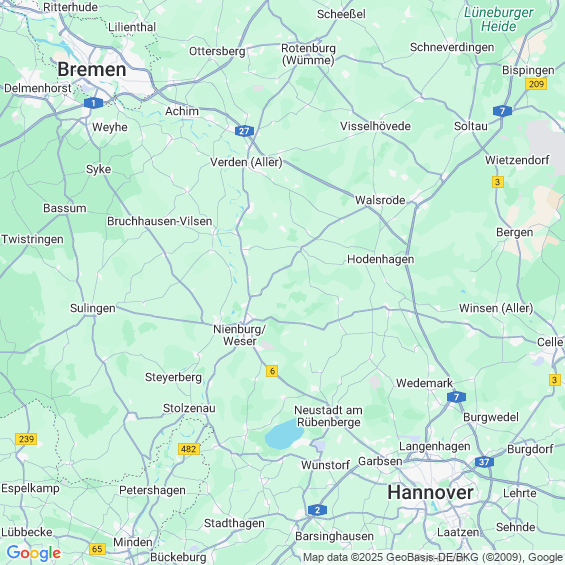Click the lake west of Neustadt am Rübenberge
565x565 pixels.
click(284, 435)
